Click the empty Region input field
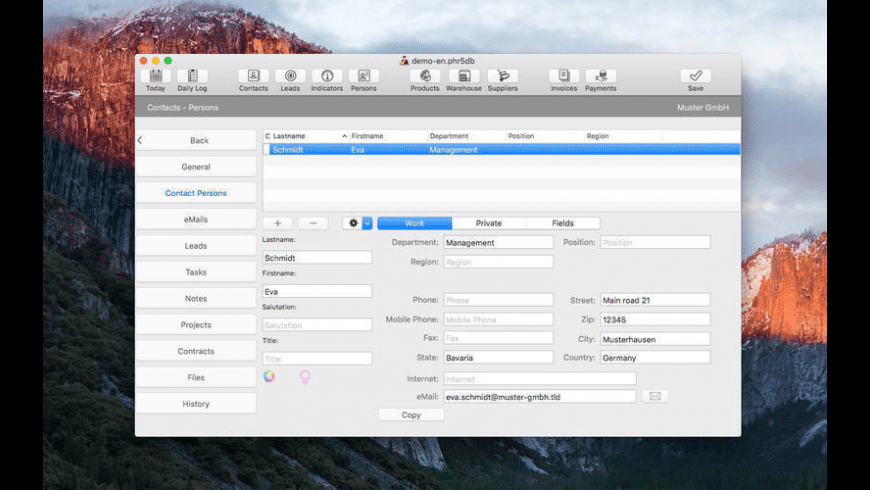The height and width of the screenshot is (490, 870). [x=498, y=262]
